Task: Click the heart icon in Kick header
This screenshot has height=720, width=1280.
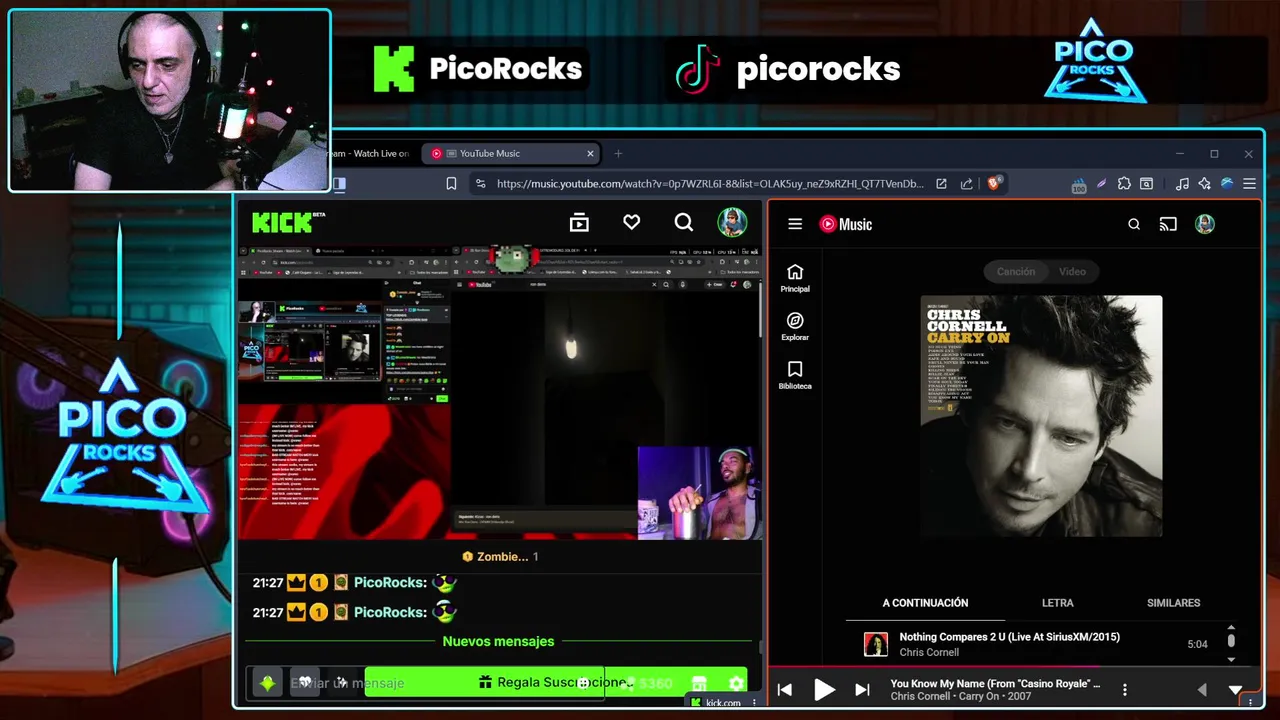Action: tap(631, 222)
